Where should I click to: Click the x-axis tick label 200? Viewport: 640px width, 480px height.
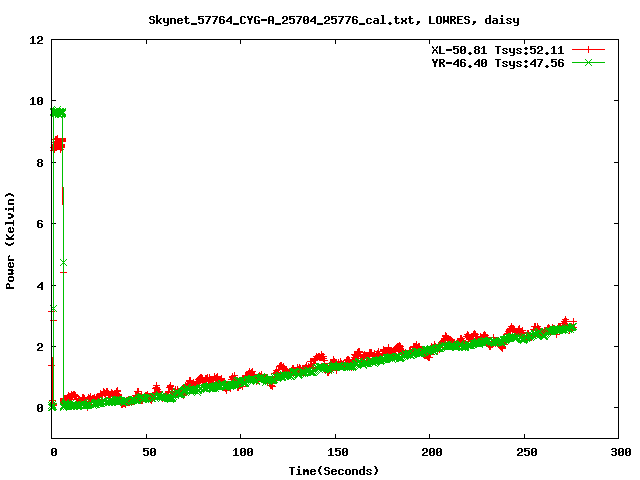[x=432, y=452]
